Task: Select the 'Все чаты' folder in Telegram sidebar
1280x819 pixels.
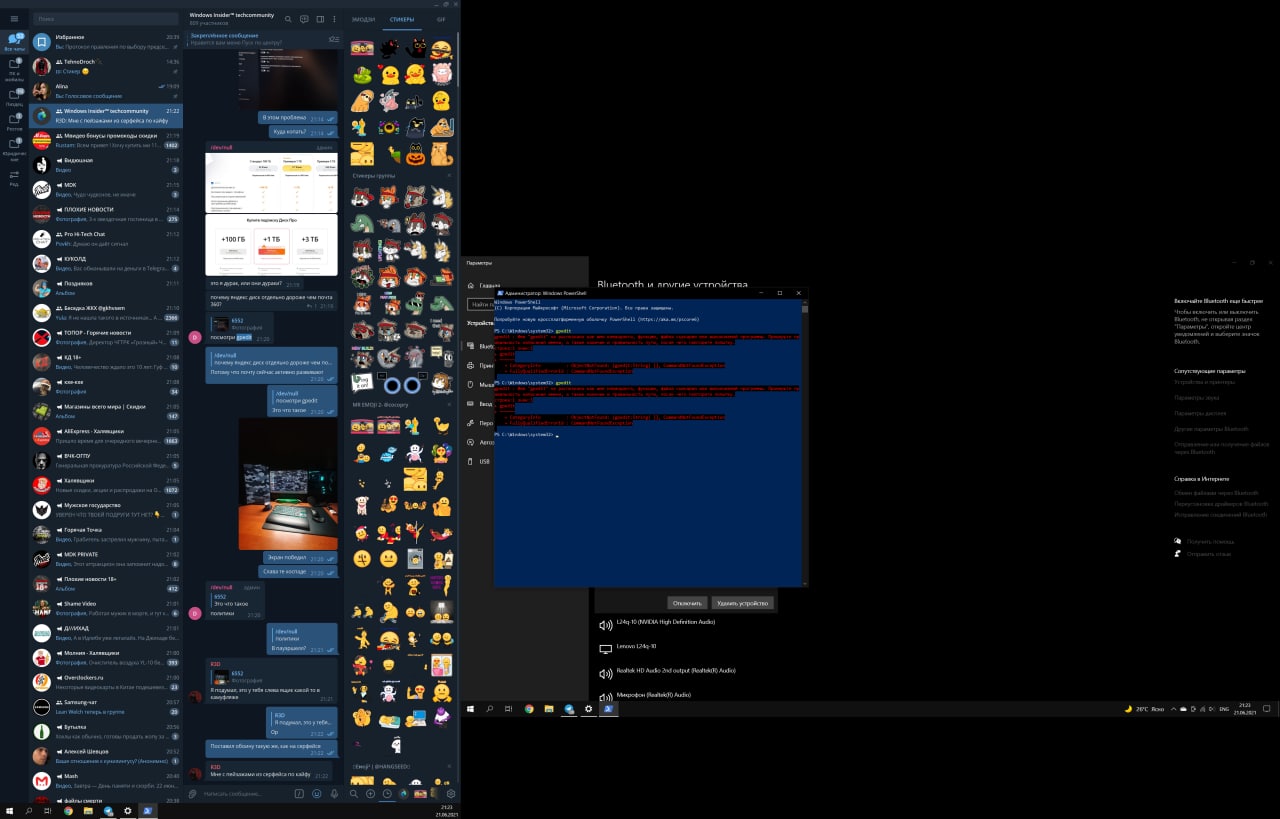Action: point(14,41)
